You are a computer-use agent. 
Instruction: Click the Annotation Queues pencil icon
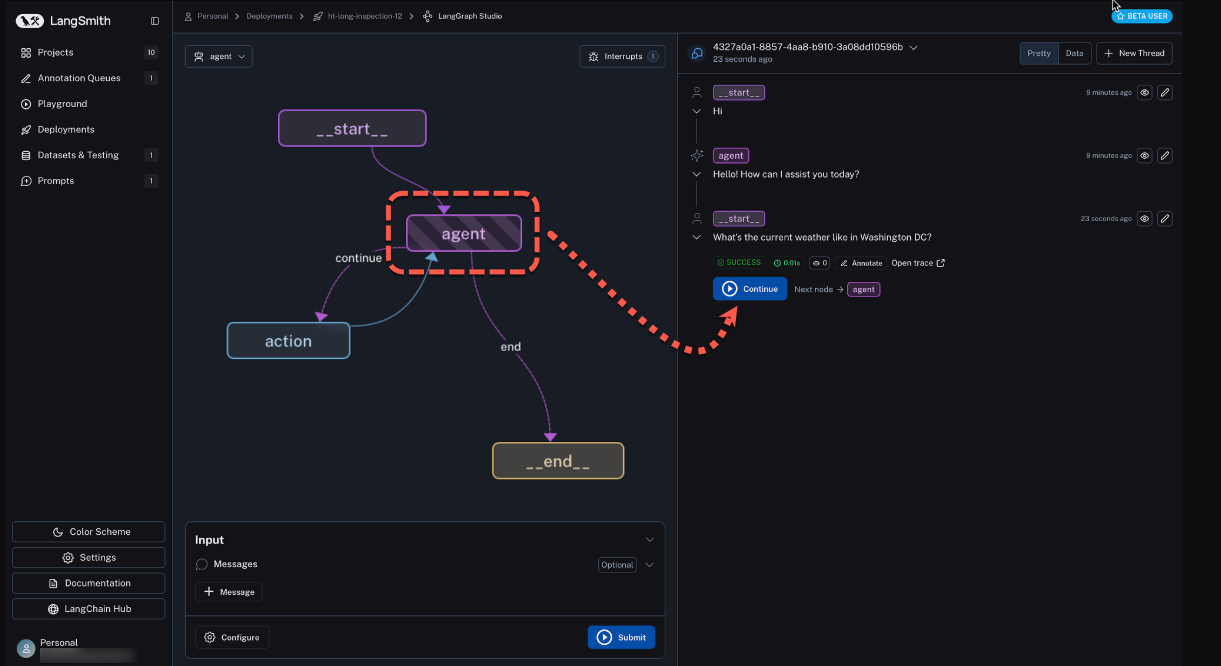coord(26,78)
